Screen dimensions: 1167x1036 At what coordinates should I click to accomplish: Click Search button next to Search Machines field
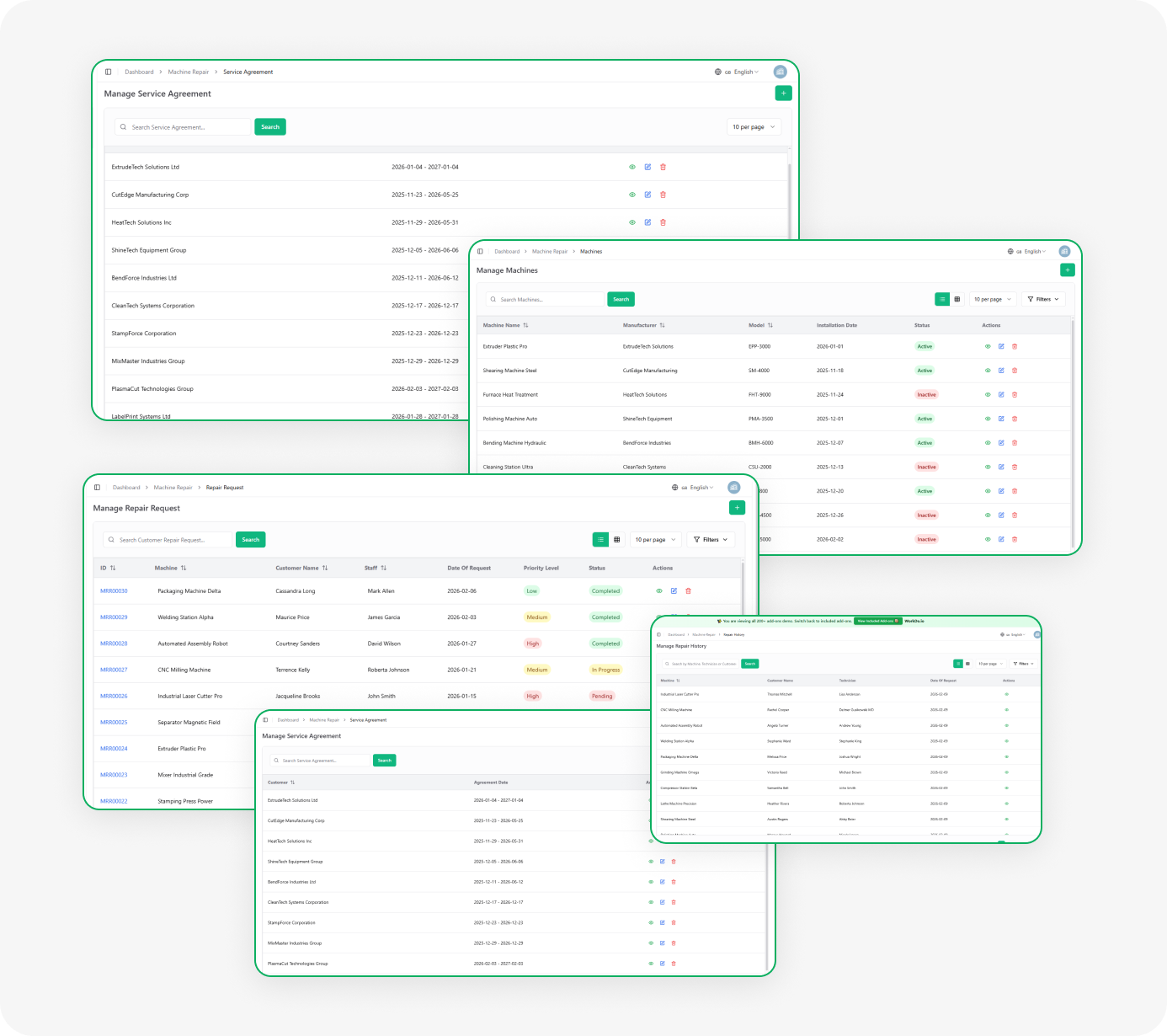tap(621, 299)
